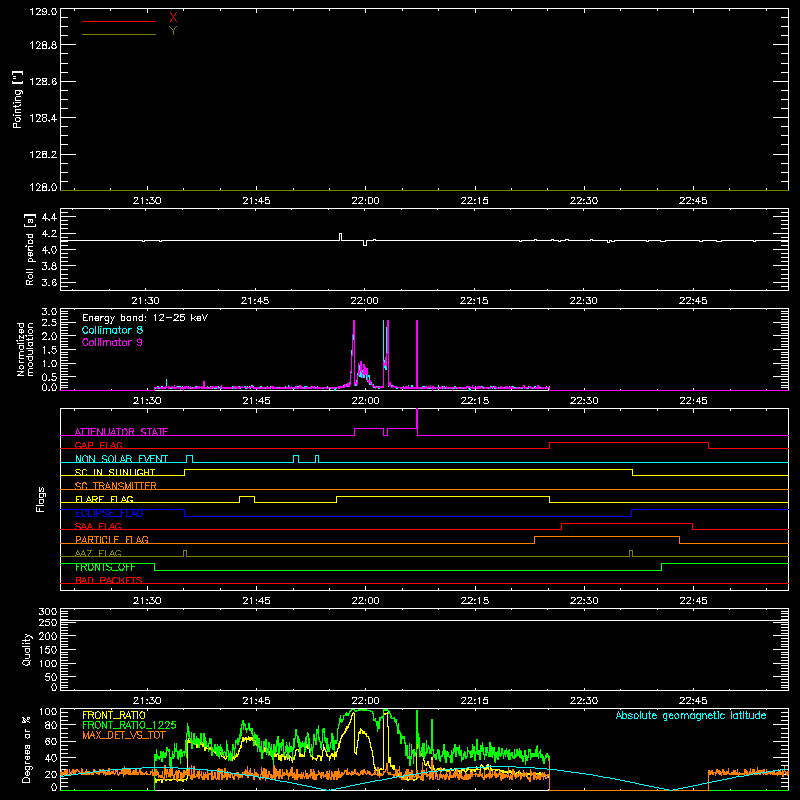The image size is (800, 800).
Task: Click the ECLIPSE_FLAG label
Action: pyautogui.click(x=109, y=513)
